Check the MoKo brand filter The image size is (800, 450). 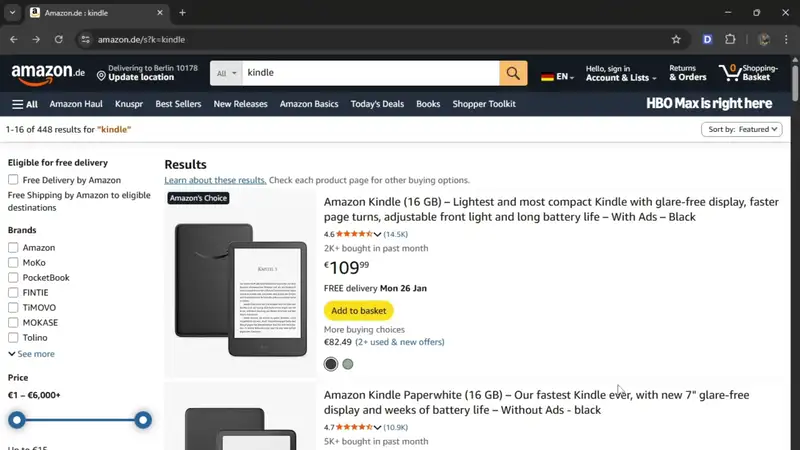point(13,263)
